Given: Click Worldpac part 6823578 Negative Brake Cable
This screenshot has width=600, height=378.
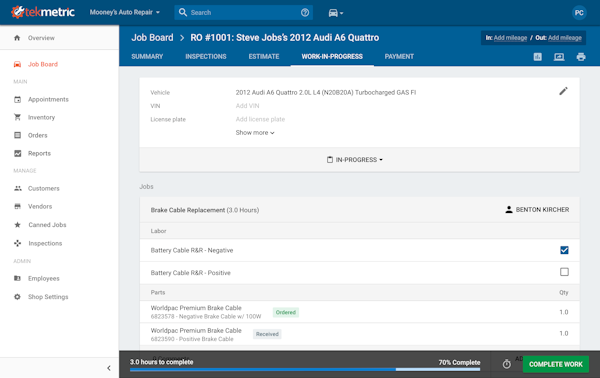Looking at the screenshot, I should [206, 312].
